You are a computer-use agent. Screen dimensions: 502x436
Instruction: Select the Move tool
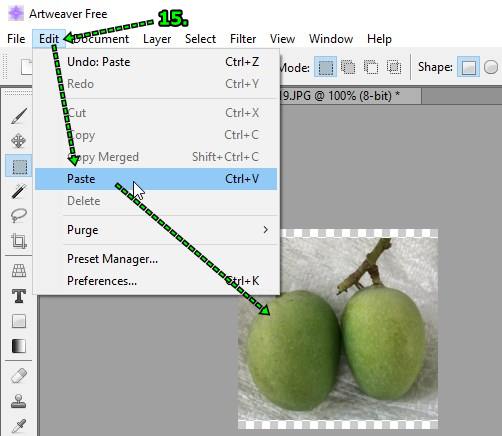tap(19, 141)
